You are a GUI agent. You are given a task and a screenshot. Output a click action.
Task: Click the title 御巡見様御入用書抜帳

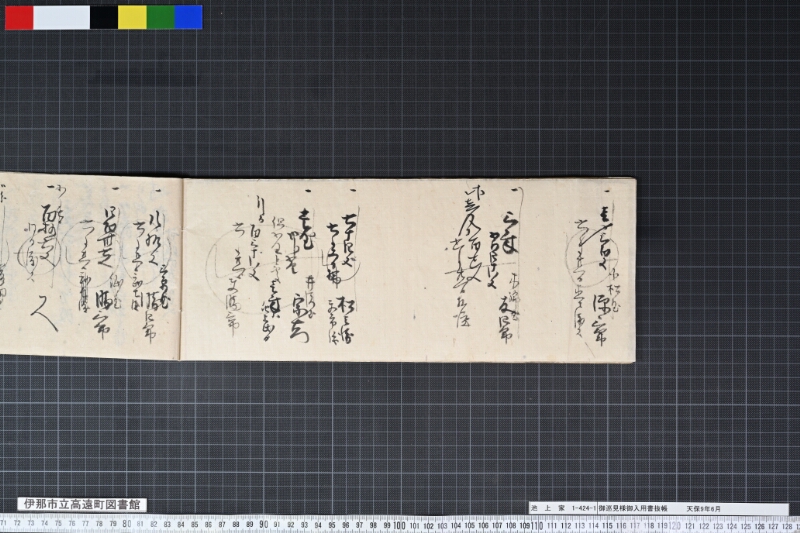pos(633,509)
